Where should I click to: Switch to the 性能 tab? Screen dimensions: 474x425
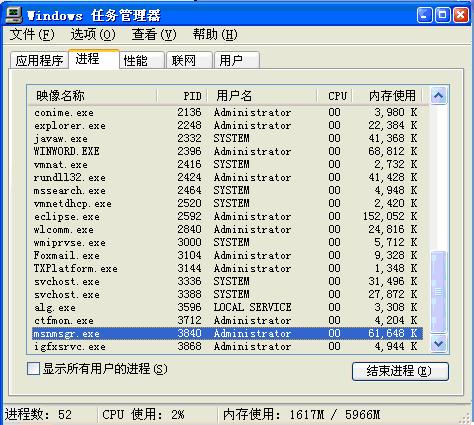[x=142, y=61]
